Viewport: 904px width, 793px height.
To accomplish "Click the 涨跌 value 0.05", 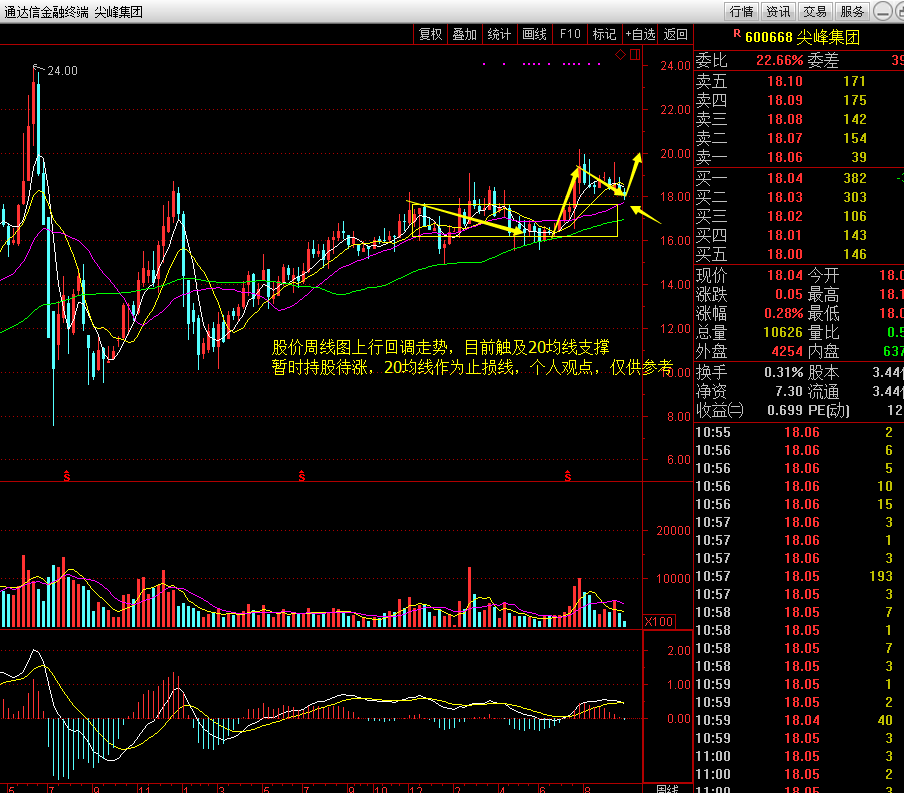I will tap(789, 295).
